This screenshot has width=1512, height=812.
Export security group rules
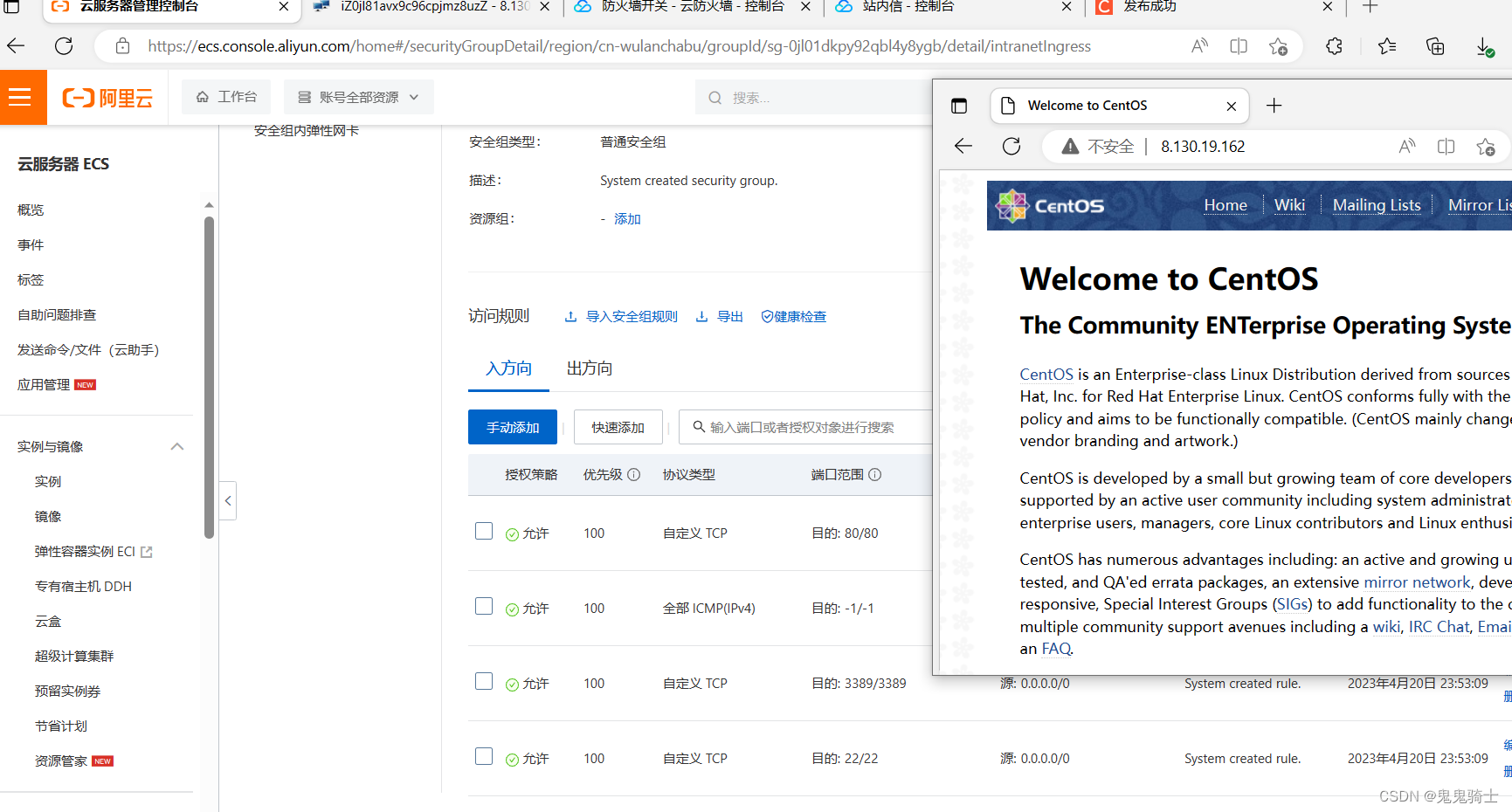point(719,317)
